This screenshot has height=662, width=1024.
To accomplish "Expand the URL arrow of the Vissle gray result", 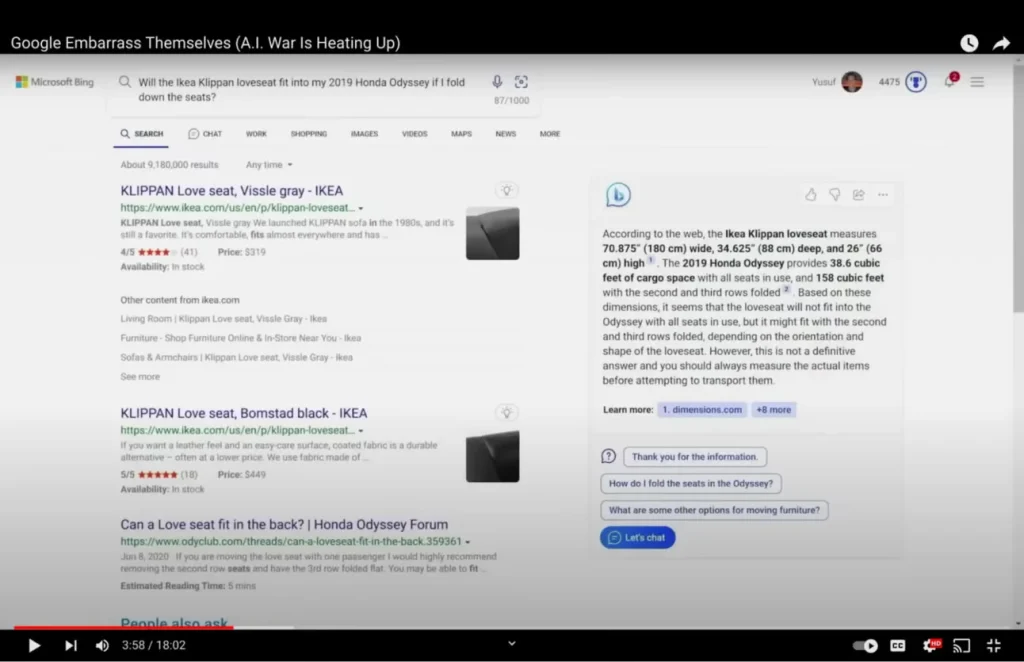I will point(360,208).
